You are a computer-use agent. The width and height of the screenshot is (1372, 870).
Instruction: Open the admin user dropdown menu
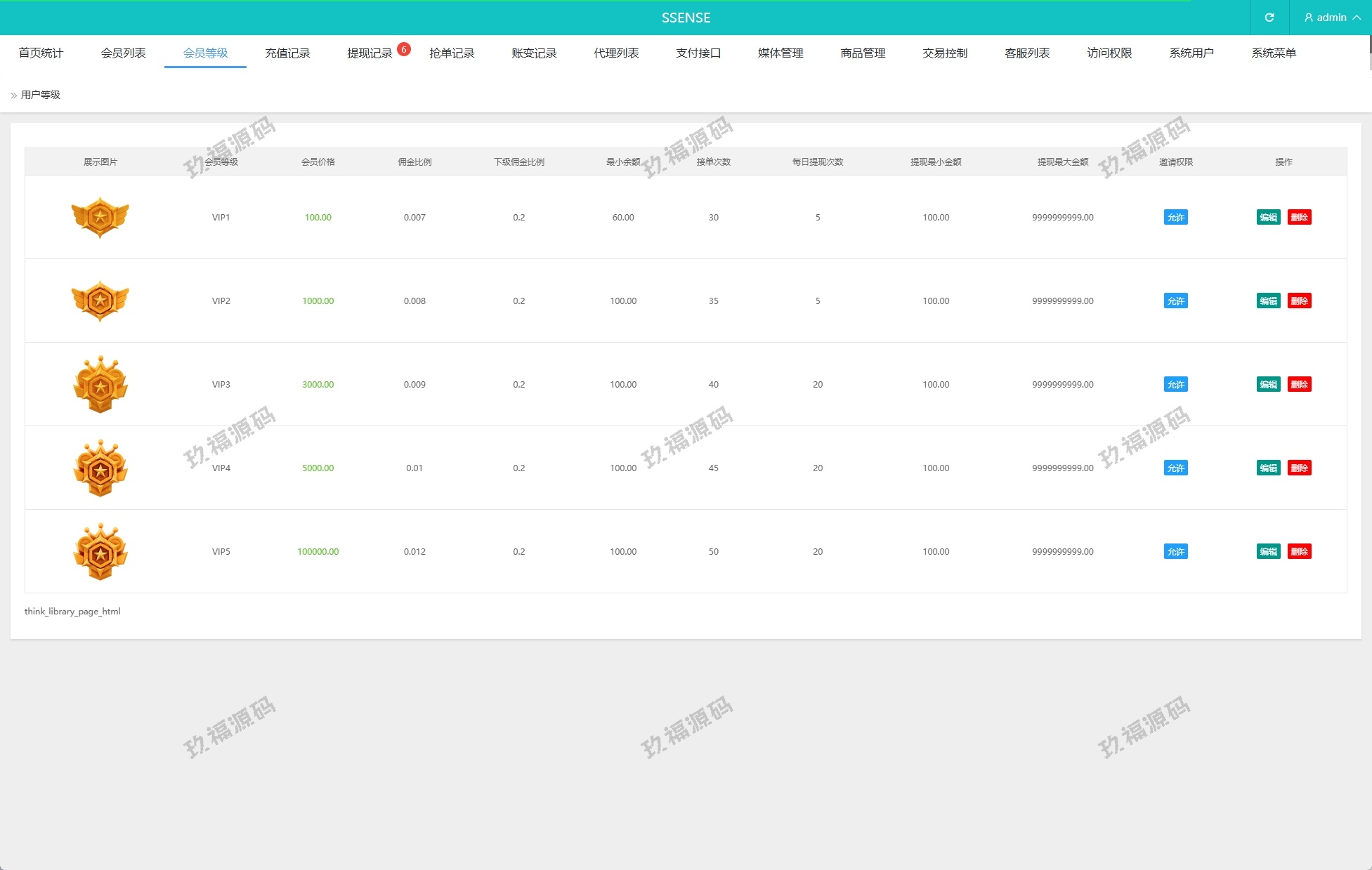coord(1331,18)
